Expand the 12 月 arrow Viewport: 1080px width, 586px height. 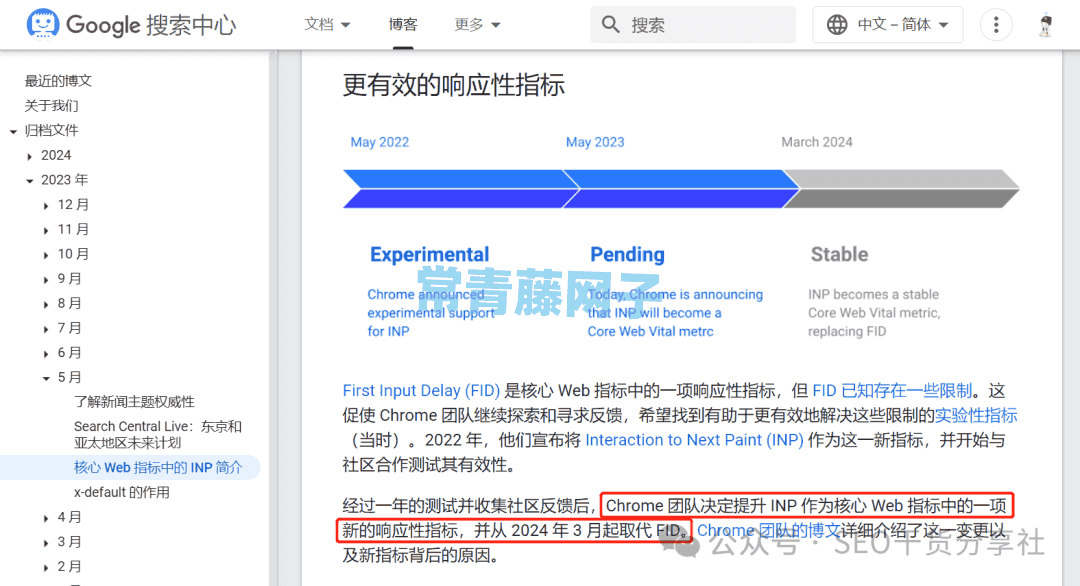pyautogui.click(x=46, y=205)
